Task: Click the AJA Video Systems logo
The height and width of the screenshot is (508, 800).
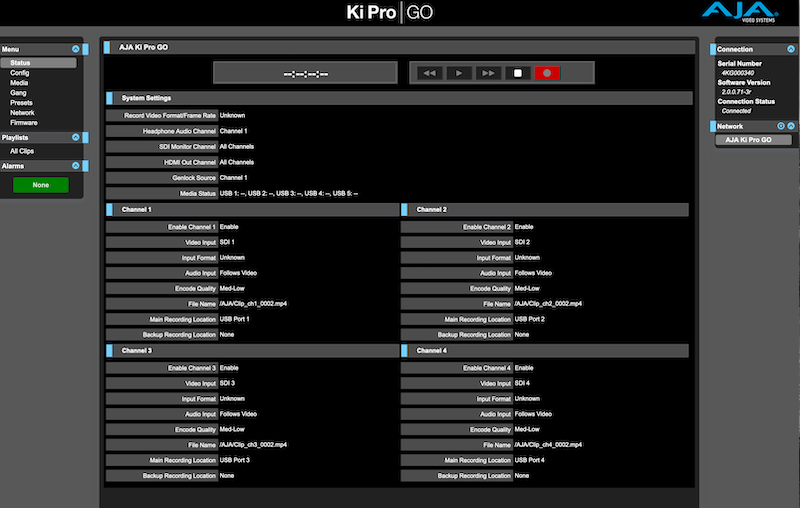Action: coord(740,12)
